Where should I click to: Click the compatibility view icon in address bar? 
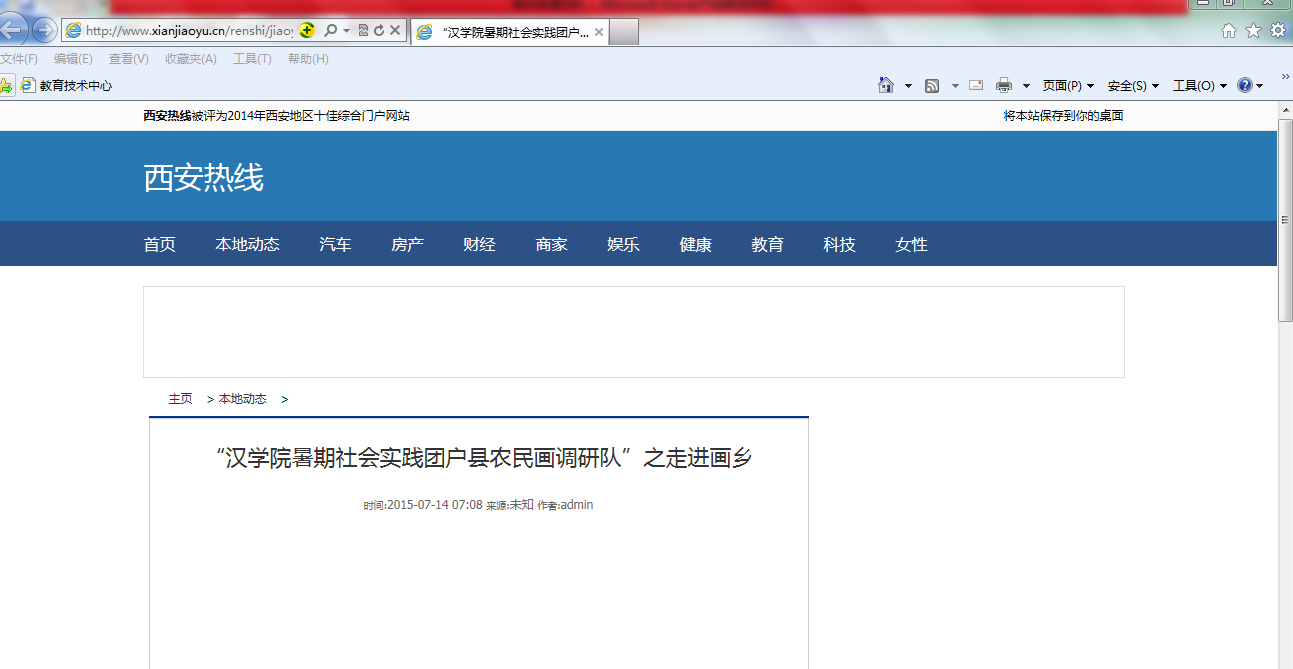point(364,31)
